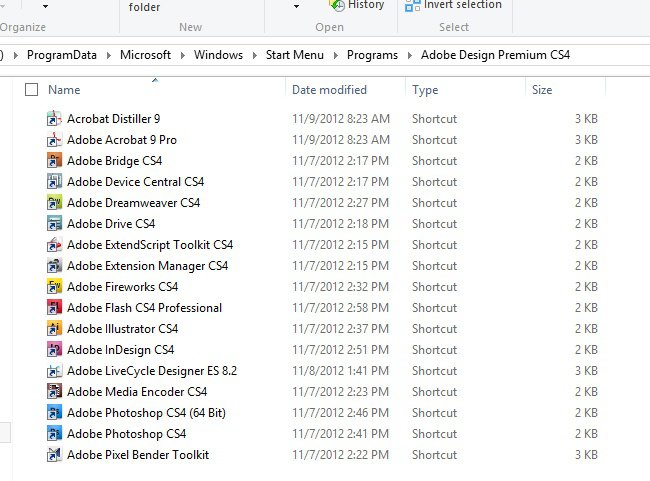Viewport: 650px width, 481px height.
Task: Sort files by Date modified column
Action: pos(329,90)
